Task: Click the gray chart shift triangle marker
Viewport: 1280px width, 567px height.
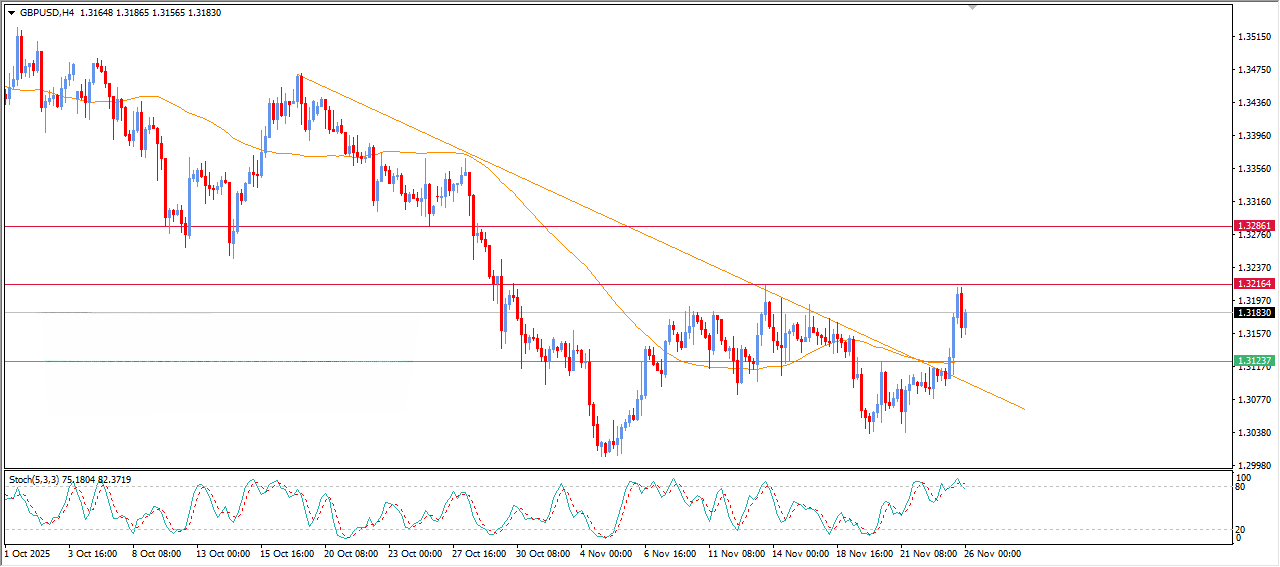Action: pyautogui.click(x=972, y=7)
